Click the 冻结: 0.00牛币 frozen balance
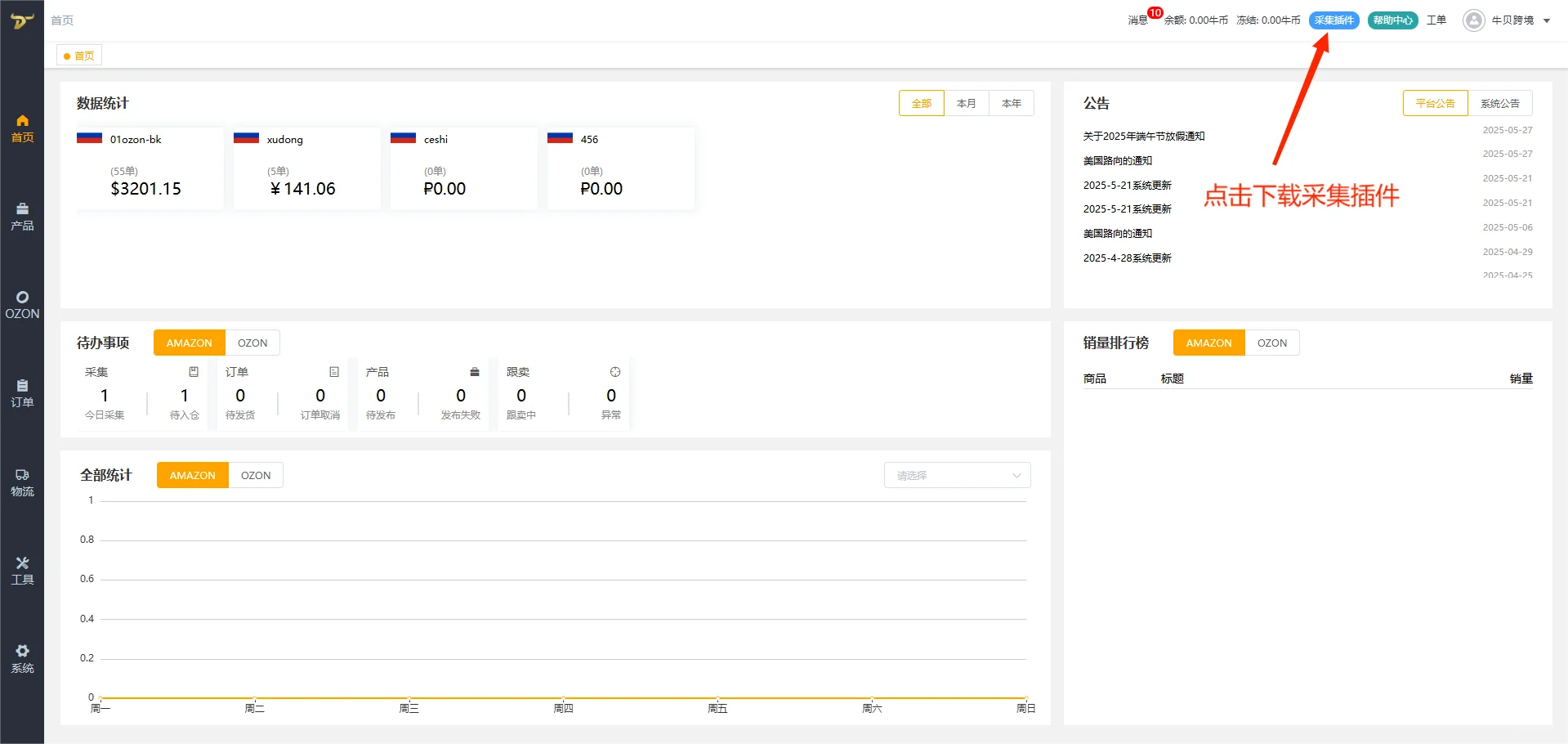 [x=1268, y=20]
